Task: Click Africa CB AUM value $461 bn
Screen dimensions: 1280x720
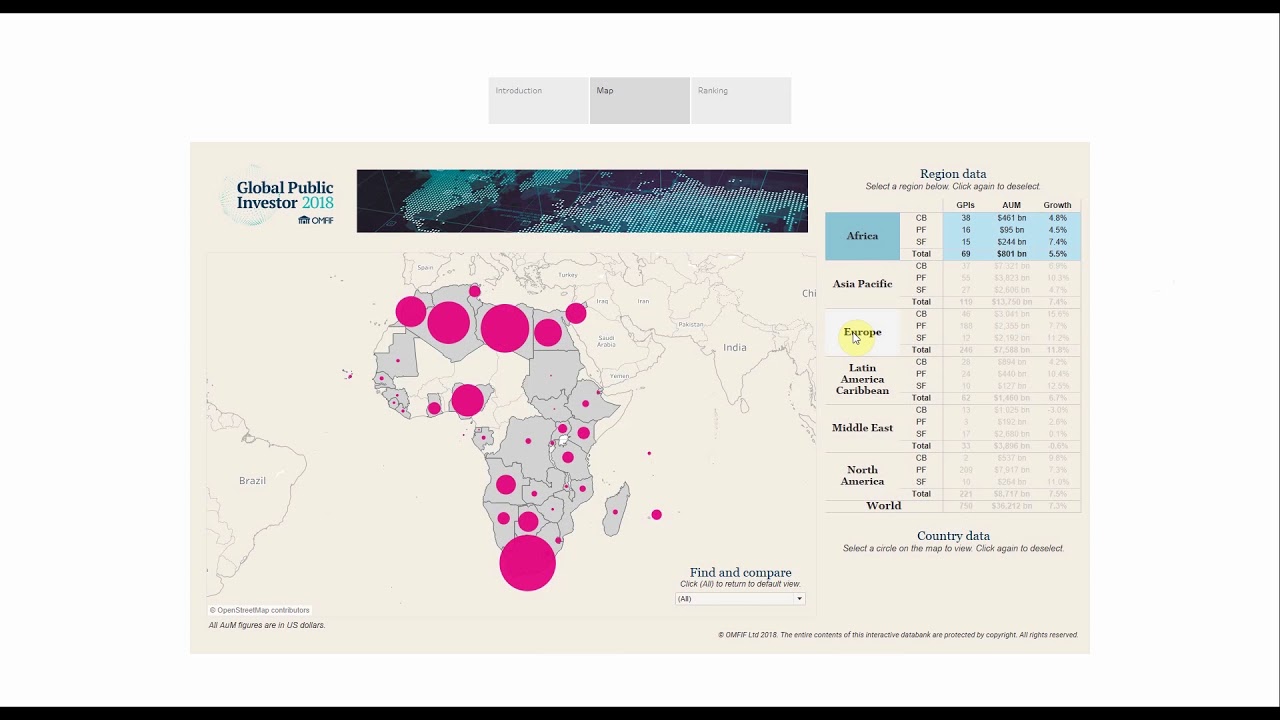Action: click(x=1011, y=218)
